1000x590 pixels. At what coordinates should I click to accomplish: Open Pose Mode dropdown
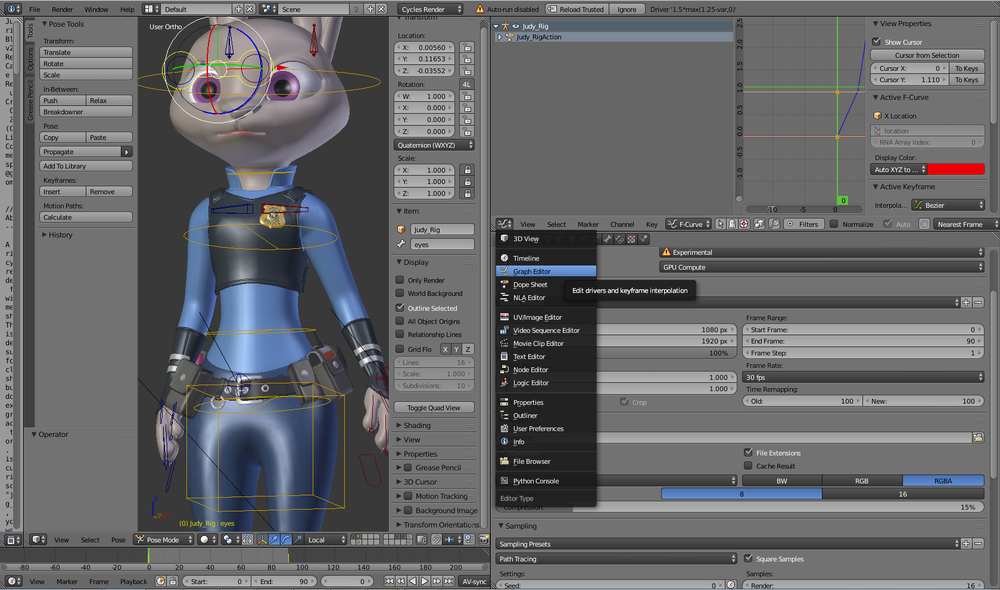coord(163,540)
